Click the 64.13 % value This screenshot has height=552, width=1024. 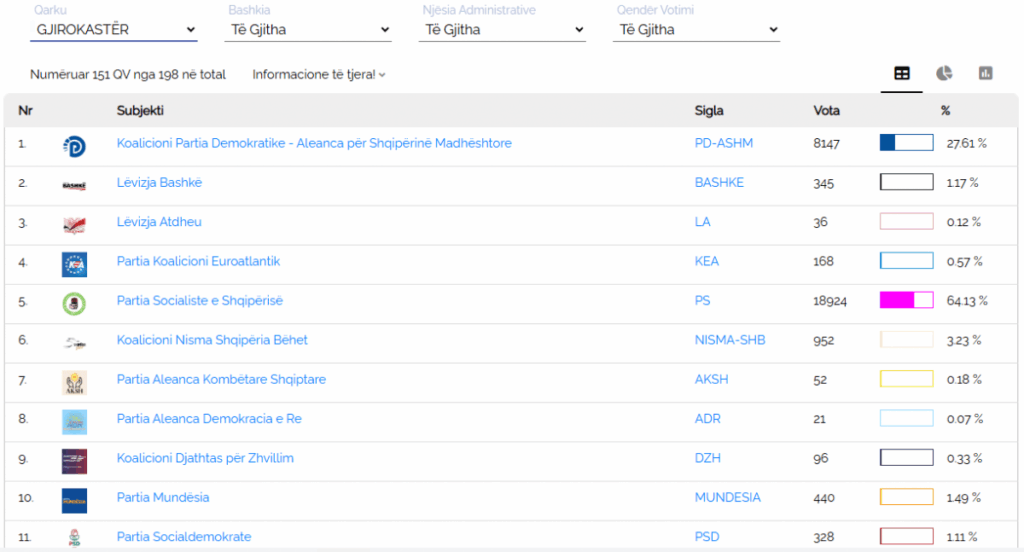(x=967, y=300)
